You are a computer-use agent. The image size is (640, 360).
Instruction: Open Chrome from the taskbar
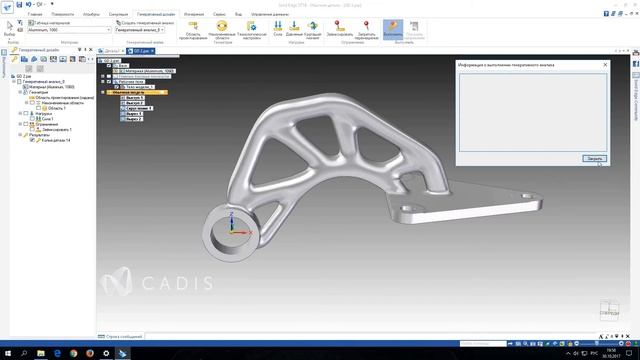pos(73,353)
